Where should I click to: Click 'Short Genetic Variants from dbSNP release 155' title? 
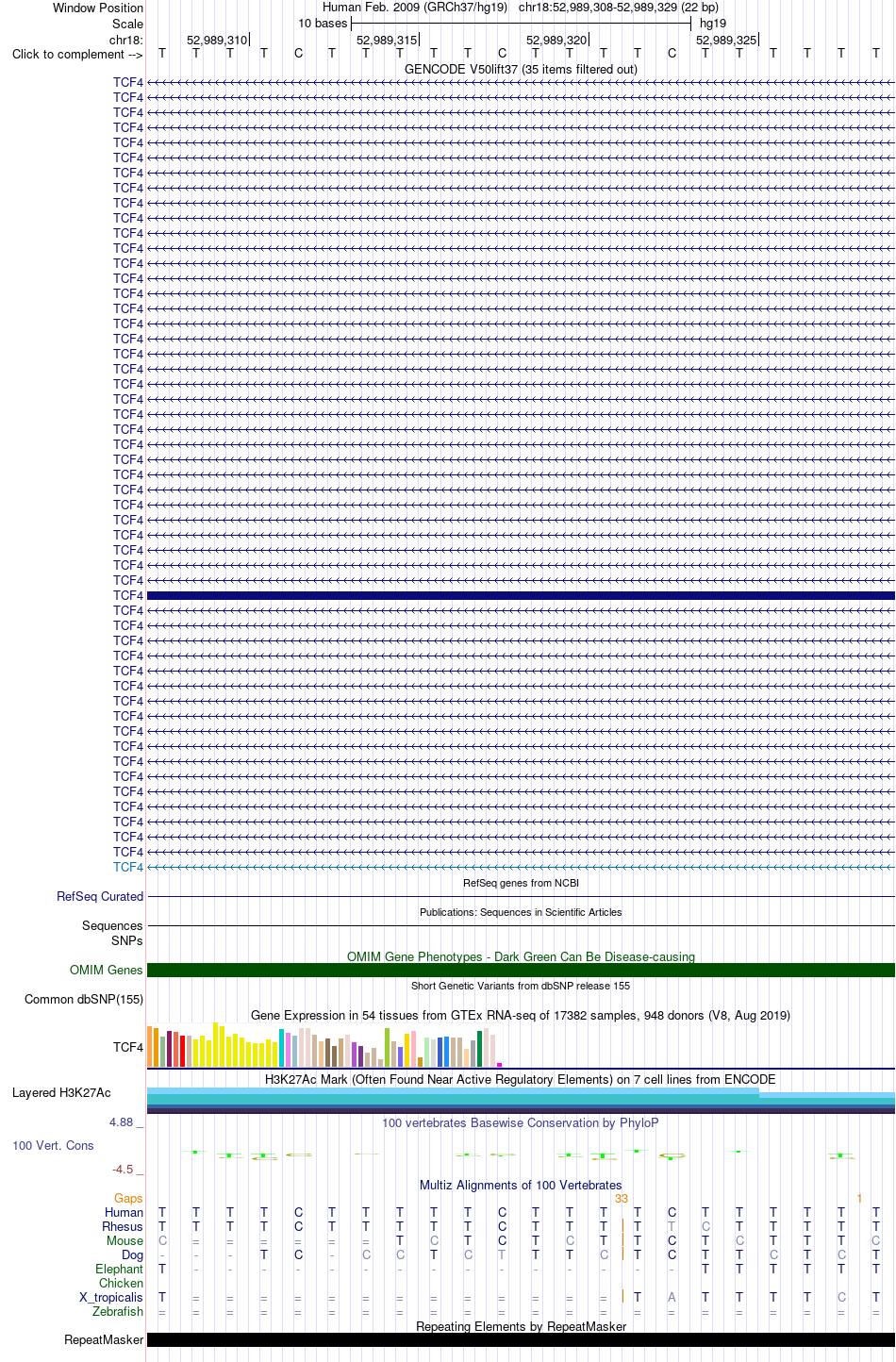click(521, 986)
